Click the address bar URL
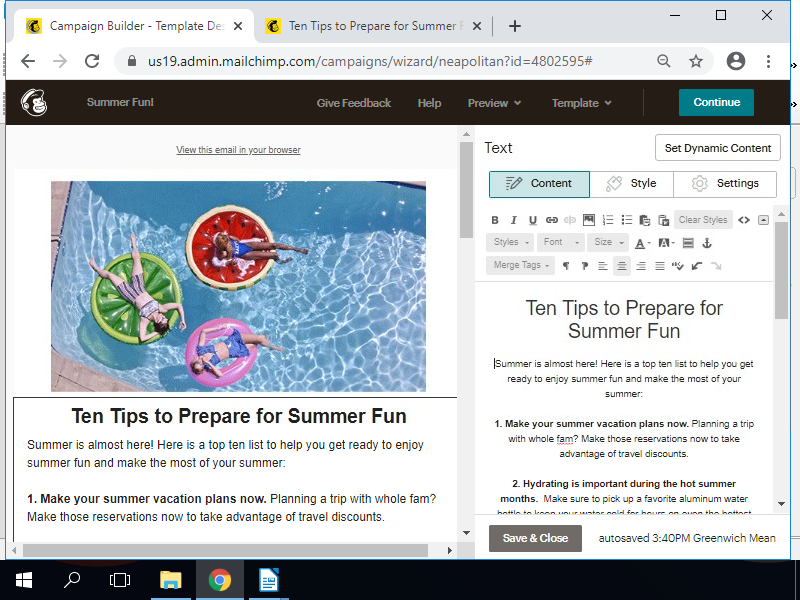The height and width of the screenshot is (600, 800). 370,61
